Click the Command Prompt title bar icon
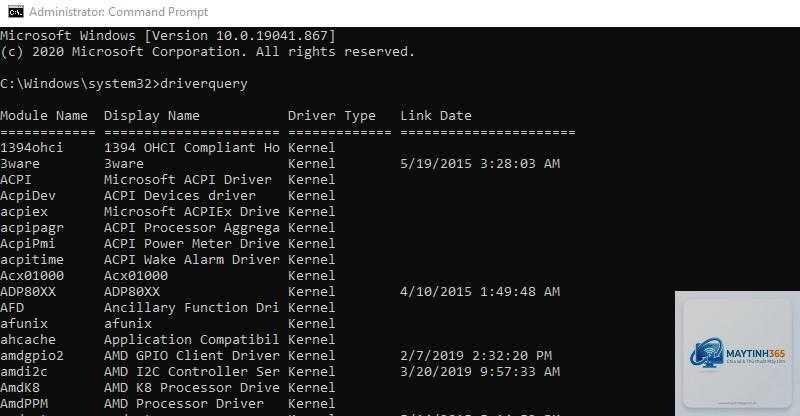The height and width of the screenshot is (416, 800). pyautogui.click(x=16, y=12)
